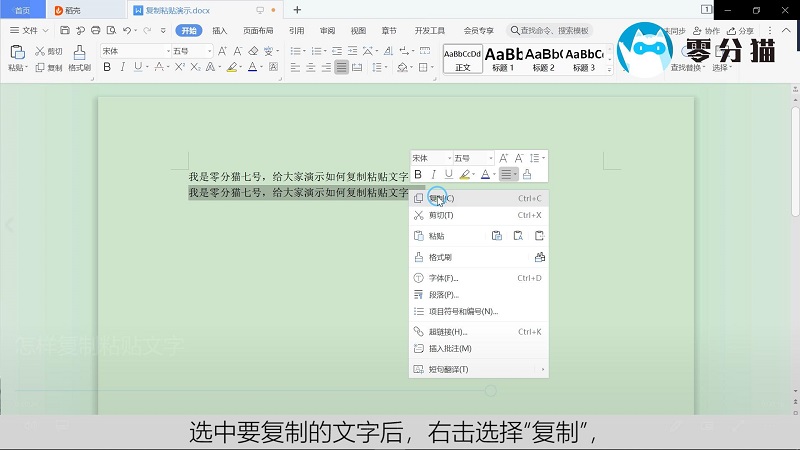This screenshot has height=450, width=800.
Task: Select the 标题 1 heading style
Action: (x=505, y=58)
